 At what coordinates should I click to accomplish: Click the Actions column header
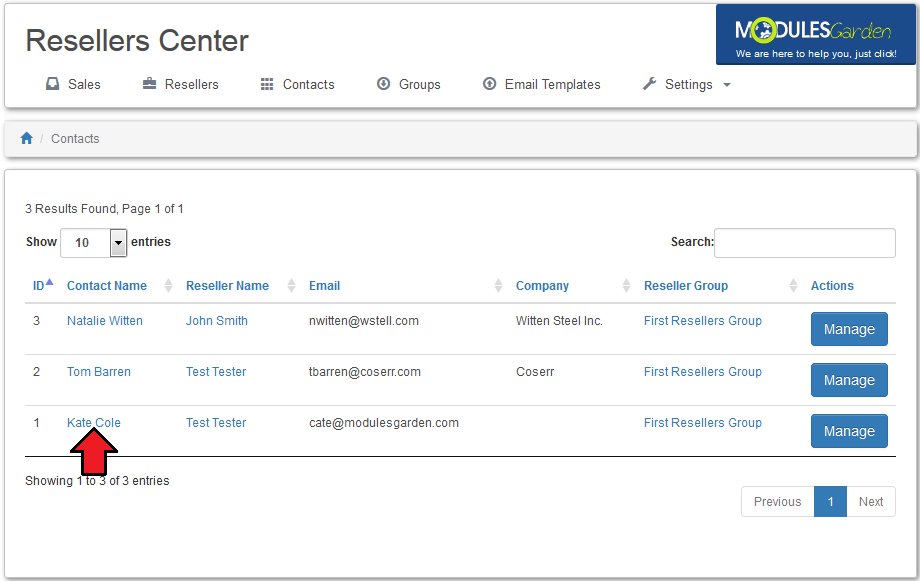(x=832, y=286)
